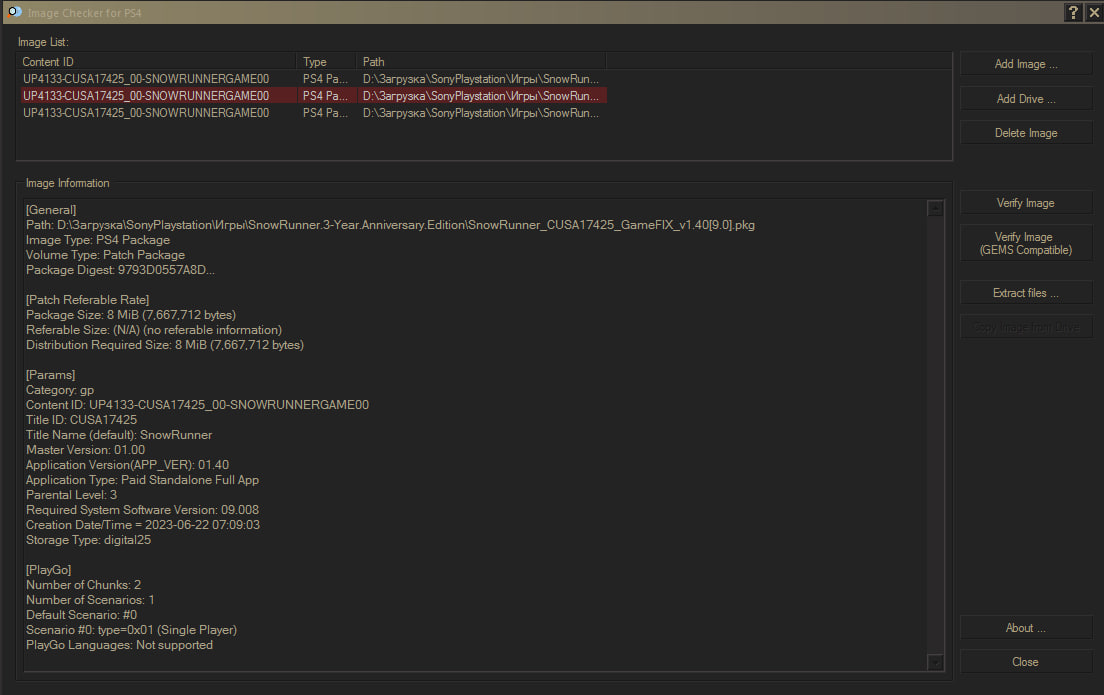Screen dimensions: 1104x695
Task: Click the 'Referable Size: (N/A)' line
Action: [x=153, y=330]
